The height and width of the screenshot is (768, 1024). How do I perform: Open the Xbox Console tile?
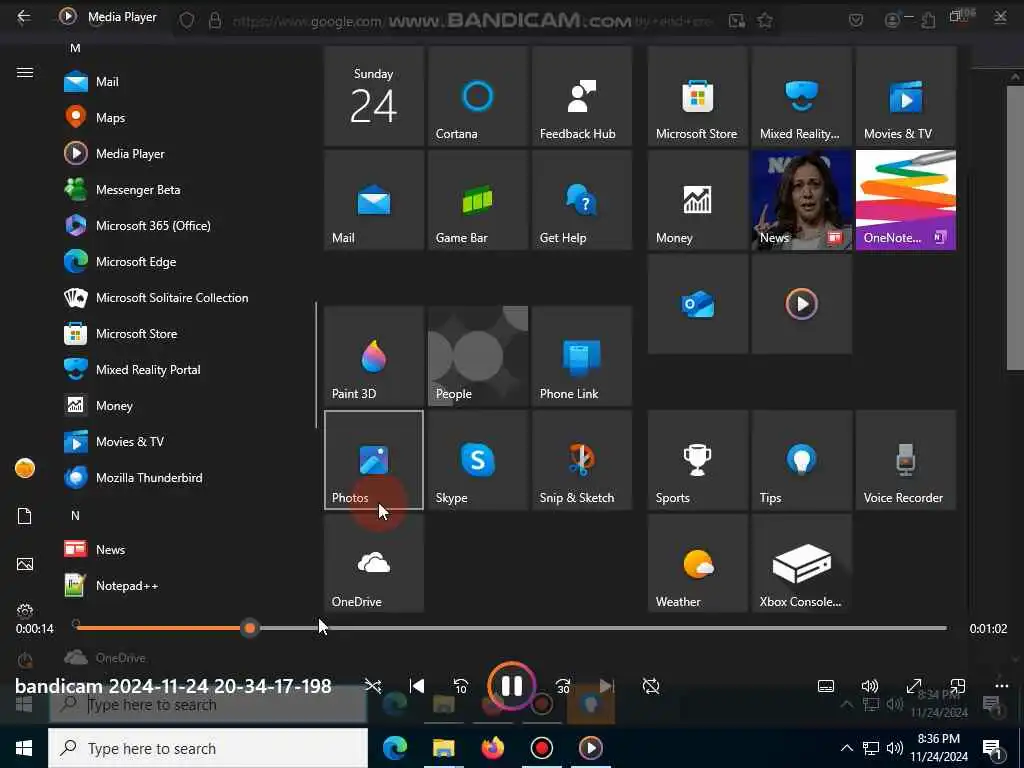[x=801, y=564]
